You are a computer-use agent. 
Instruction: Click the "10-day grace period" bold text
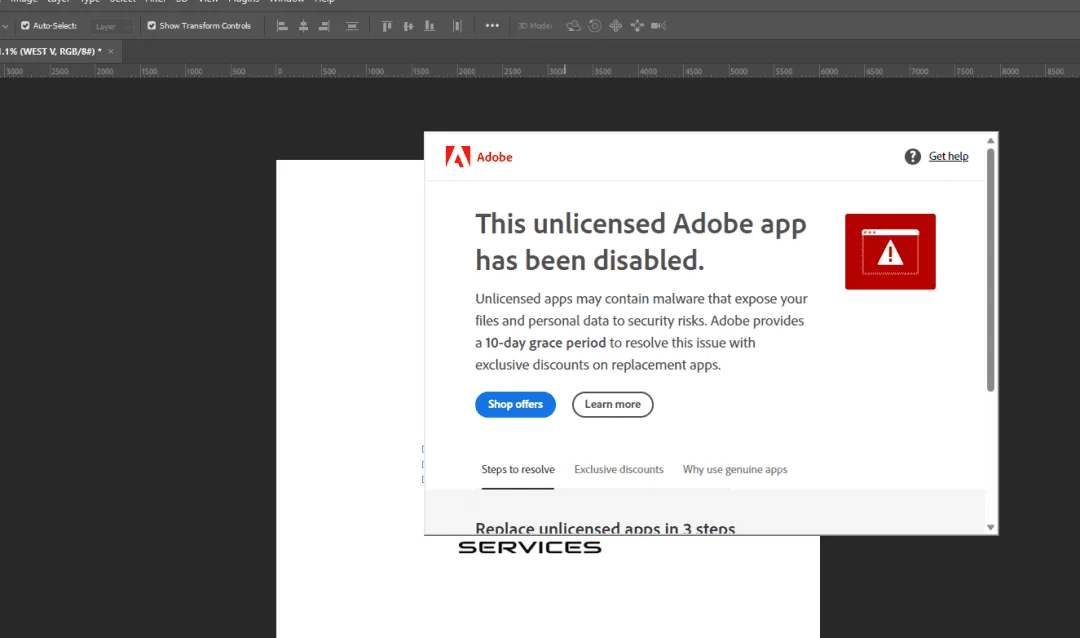(546, 342)
